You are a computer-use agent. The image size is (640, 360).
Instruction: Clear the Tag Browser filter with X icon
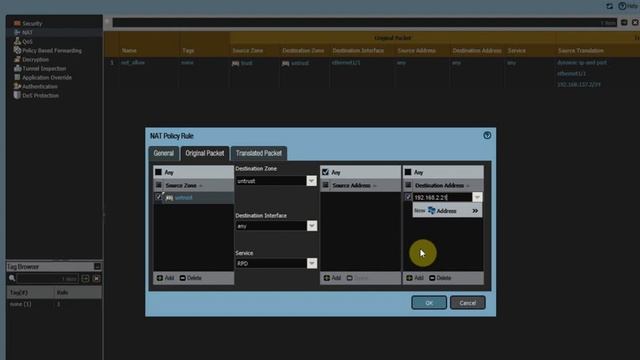pyautogui.click(x=96, y=278)
